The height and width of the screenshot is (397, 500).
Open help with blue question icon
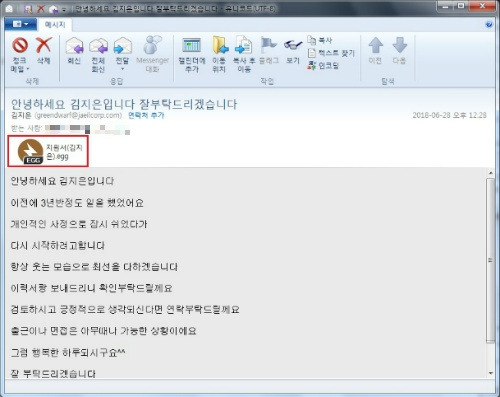(x=489, y=24)
